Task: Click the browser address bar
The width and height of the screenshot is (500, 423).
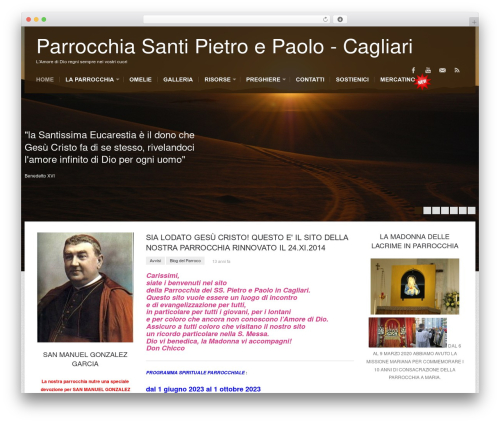Action: 237,19
